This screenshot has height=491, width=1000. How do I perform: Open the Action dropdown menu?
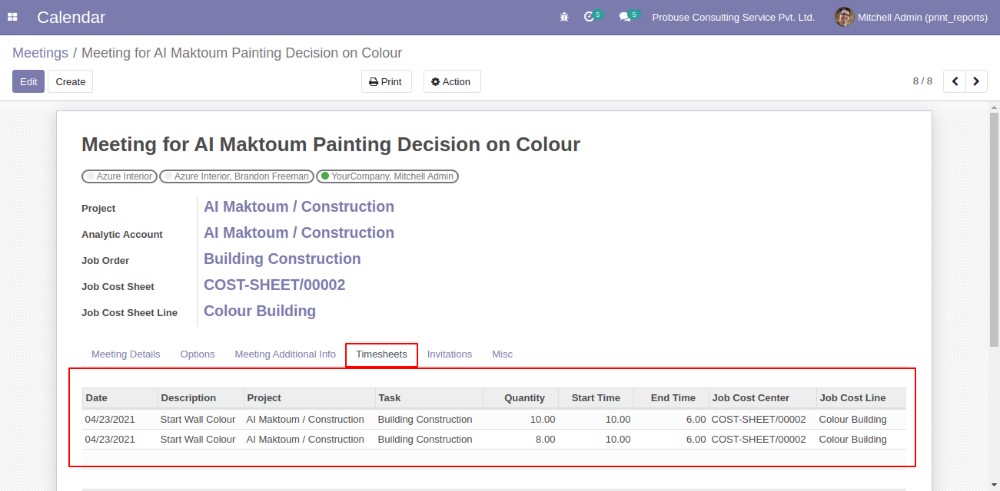tap(451, 82)
